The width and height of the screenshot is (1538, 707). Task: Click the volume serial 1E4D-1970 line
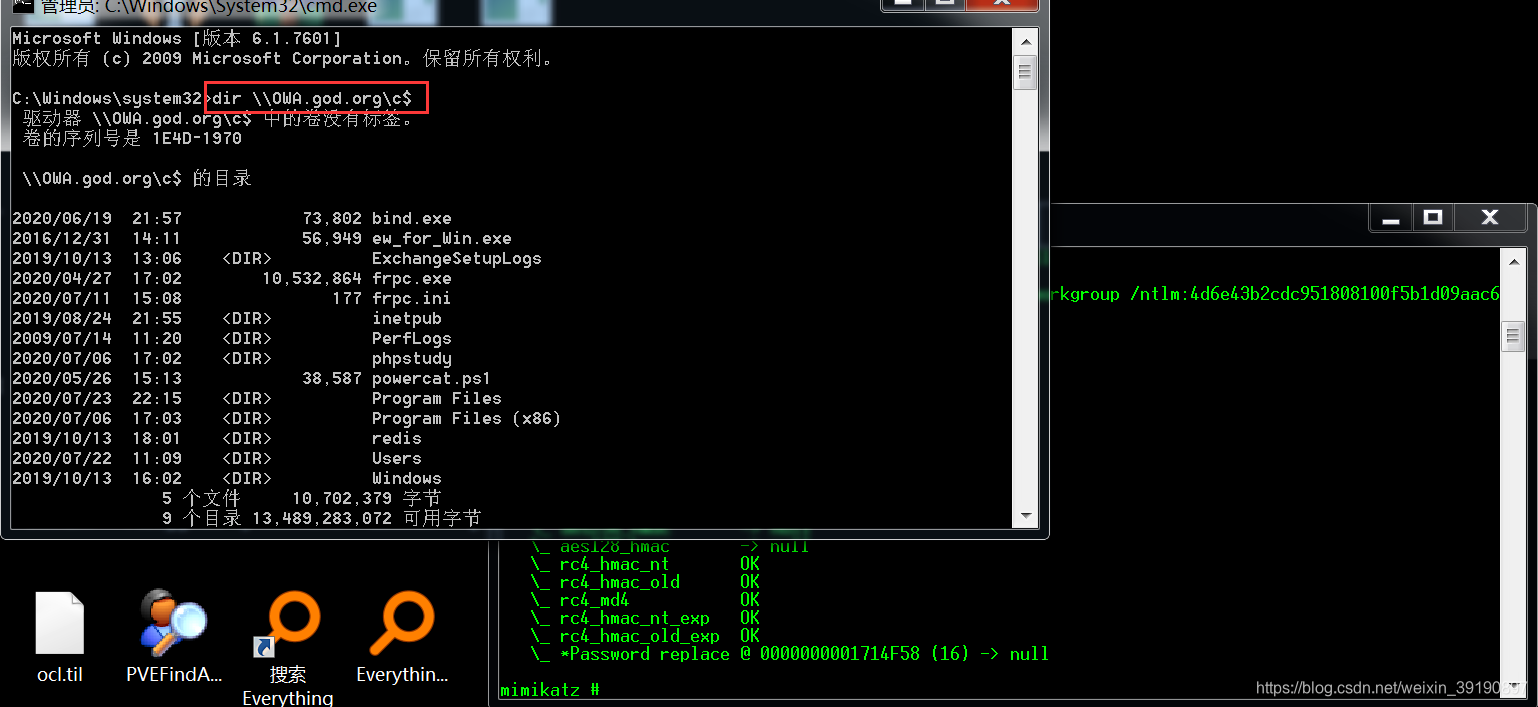132,138
